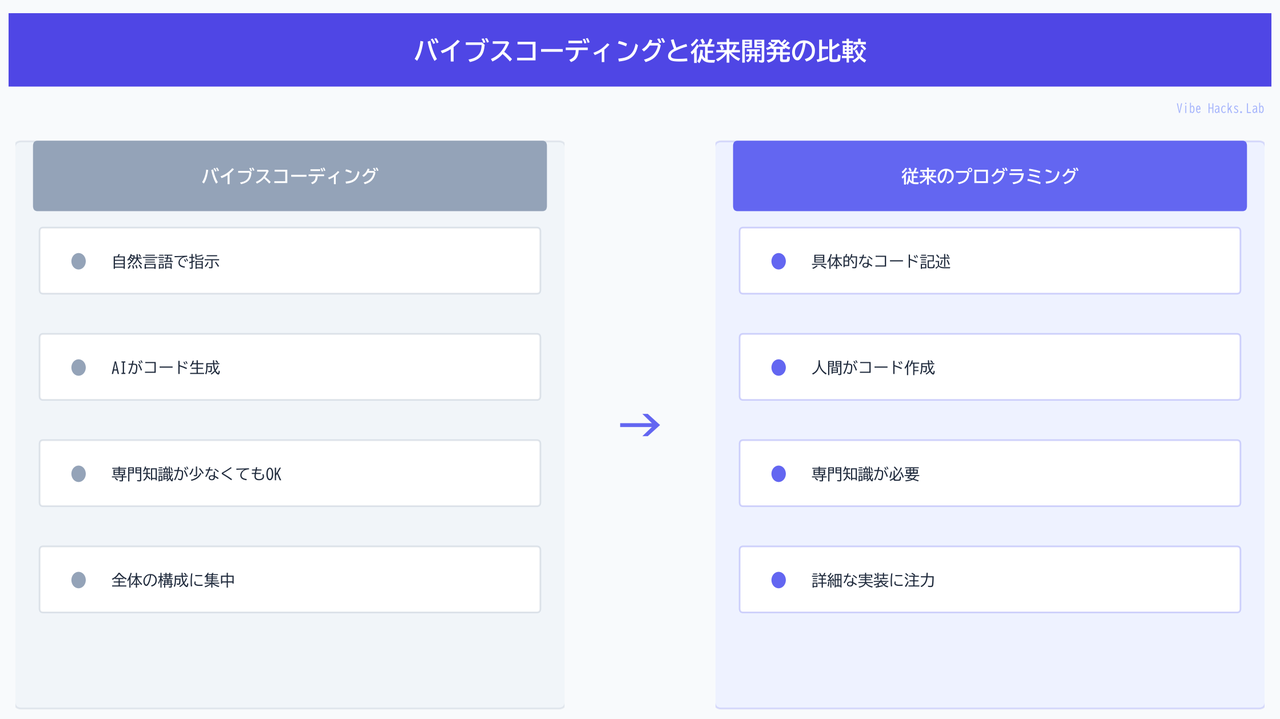Screen dimensions: 1280x719
Task: Click the 人間がコード作成 card
Action: coord(990,367)
